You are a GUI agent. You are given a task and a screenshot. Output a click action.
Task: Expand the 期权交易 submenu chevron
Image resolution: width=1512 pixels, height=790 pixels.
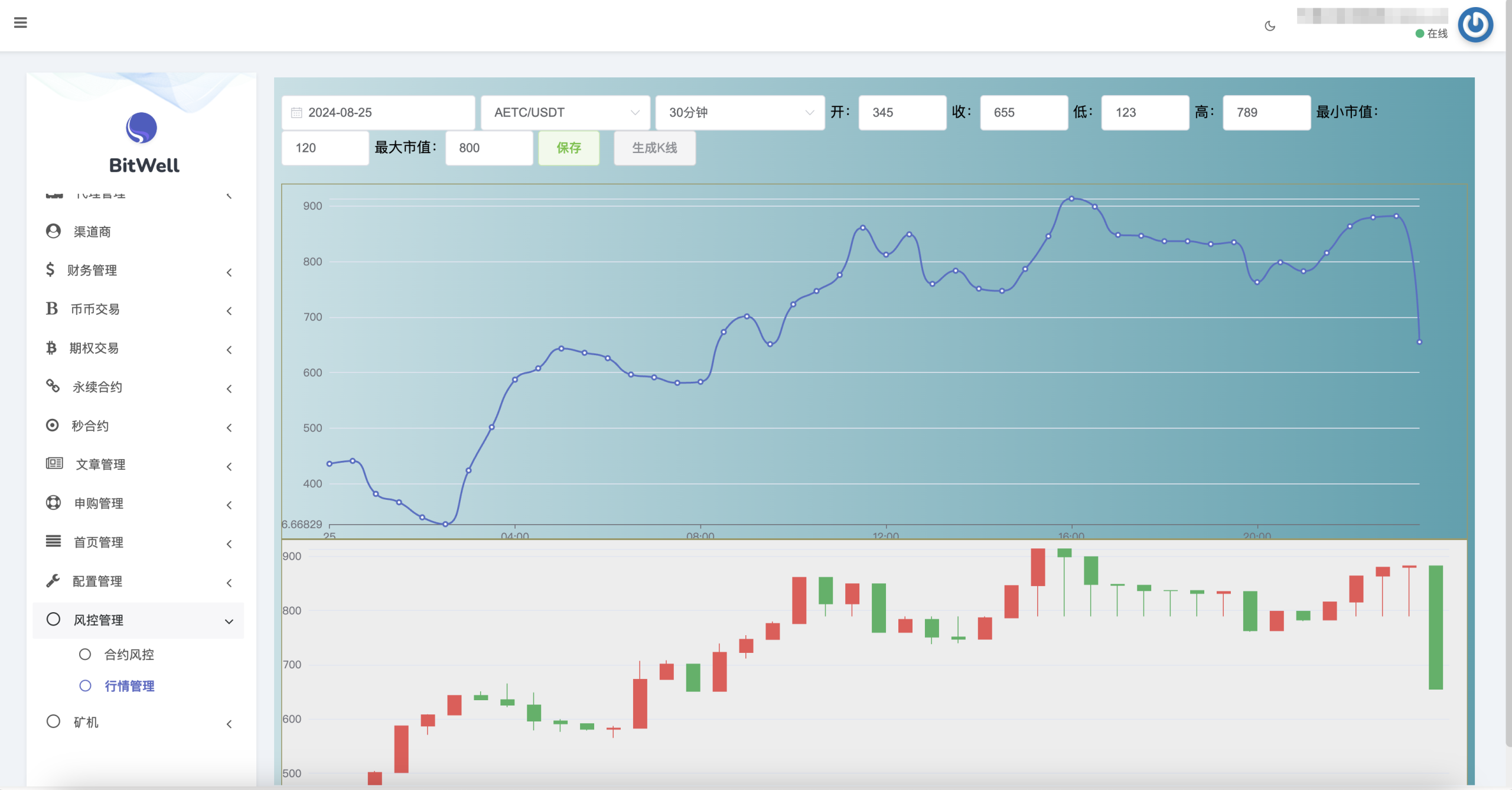click(229, 350)
